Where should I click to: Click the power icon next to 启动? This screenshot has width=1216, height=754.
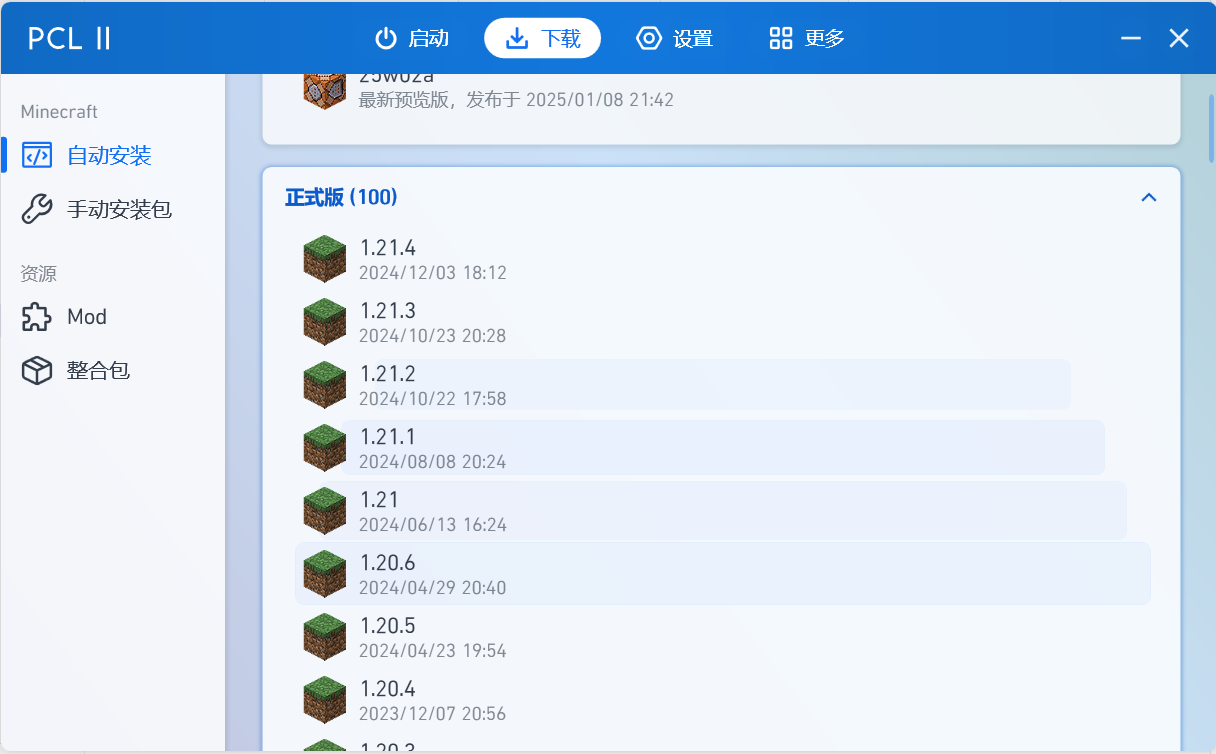[386, 38]
